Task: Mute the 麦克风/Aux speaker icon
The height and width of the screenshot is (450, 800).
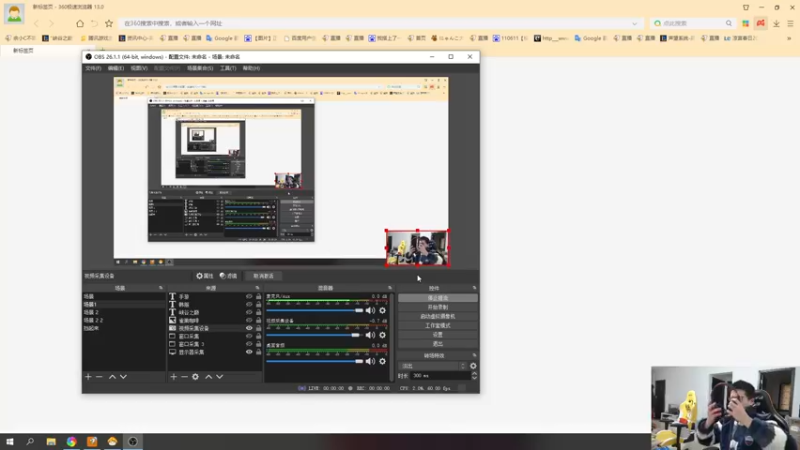Action: point(370,310)
